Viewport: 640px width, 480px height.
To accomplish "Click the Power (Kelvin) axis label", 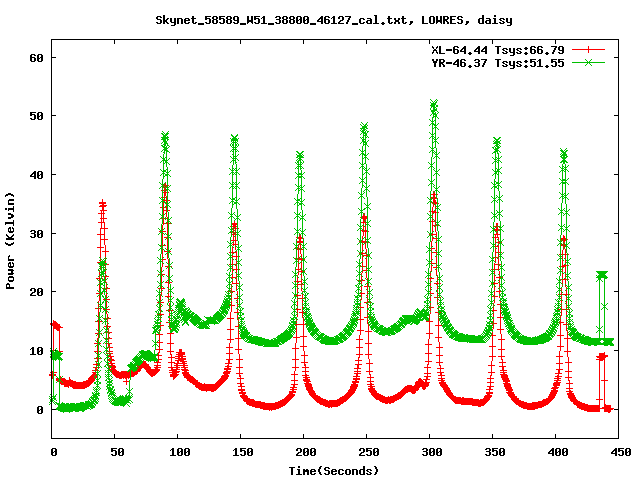I will tap(10, 241).
